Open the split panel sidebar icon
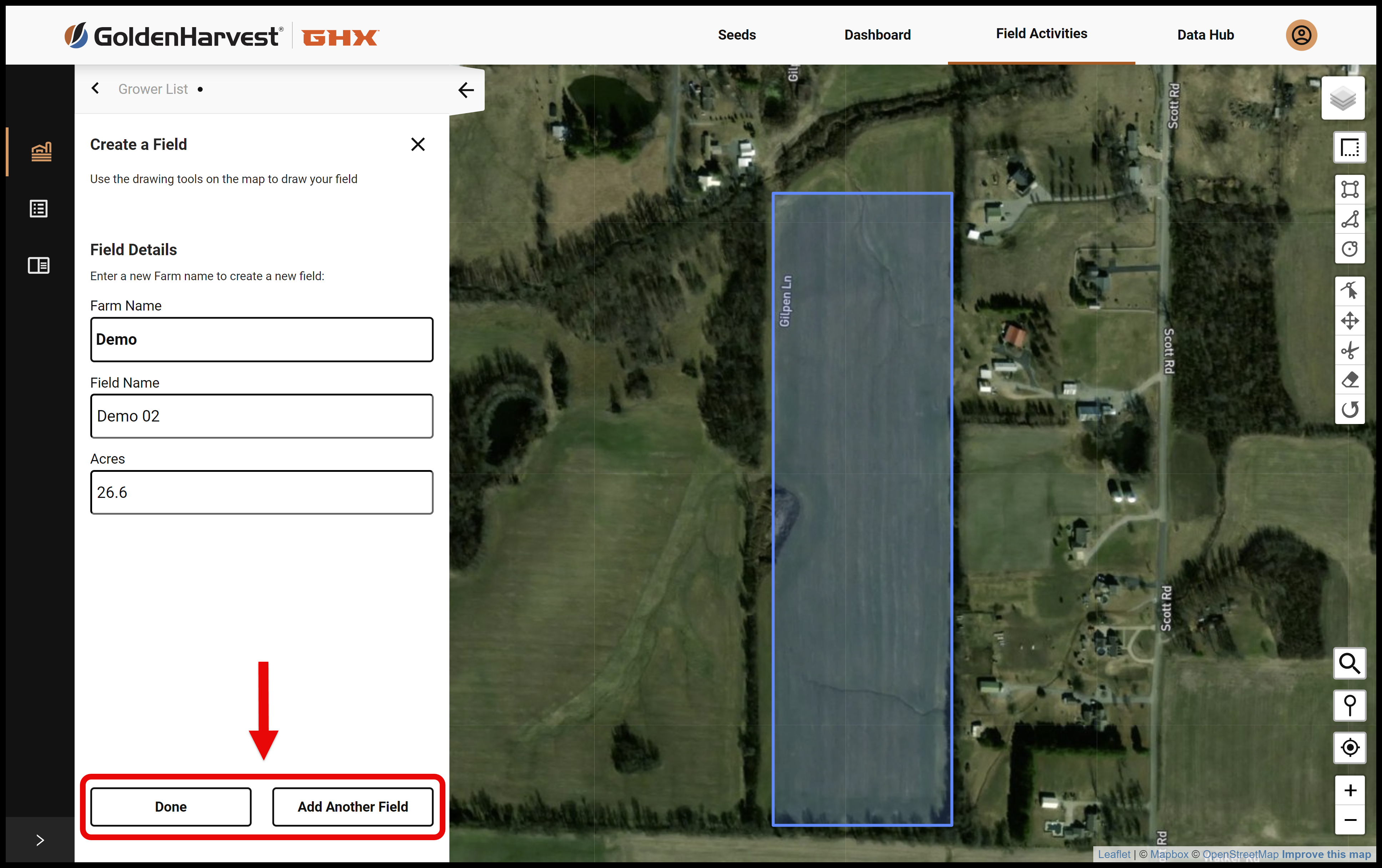The image size is (1382, 868). [x=39, y=265]
